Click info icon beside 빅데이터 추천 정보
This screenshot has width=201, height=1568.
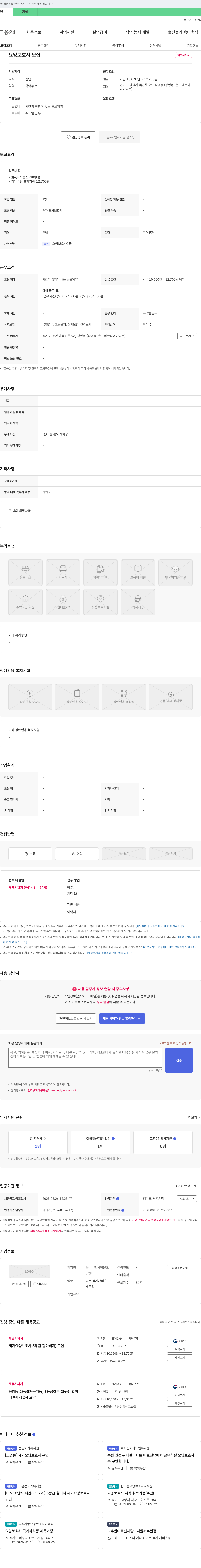click(33, 1435)
